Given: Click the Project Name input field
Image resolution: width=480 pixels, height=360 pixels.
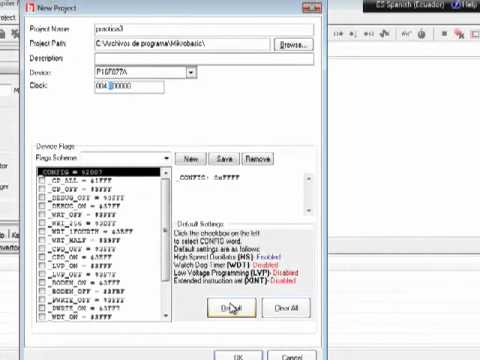Looking at the screenshot, I should click(204, 29).
